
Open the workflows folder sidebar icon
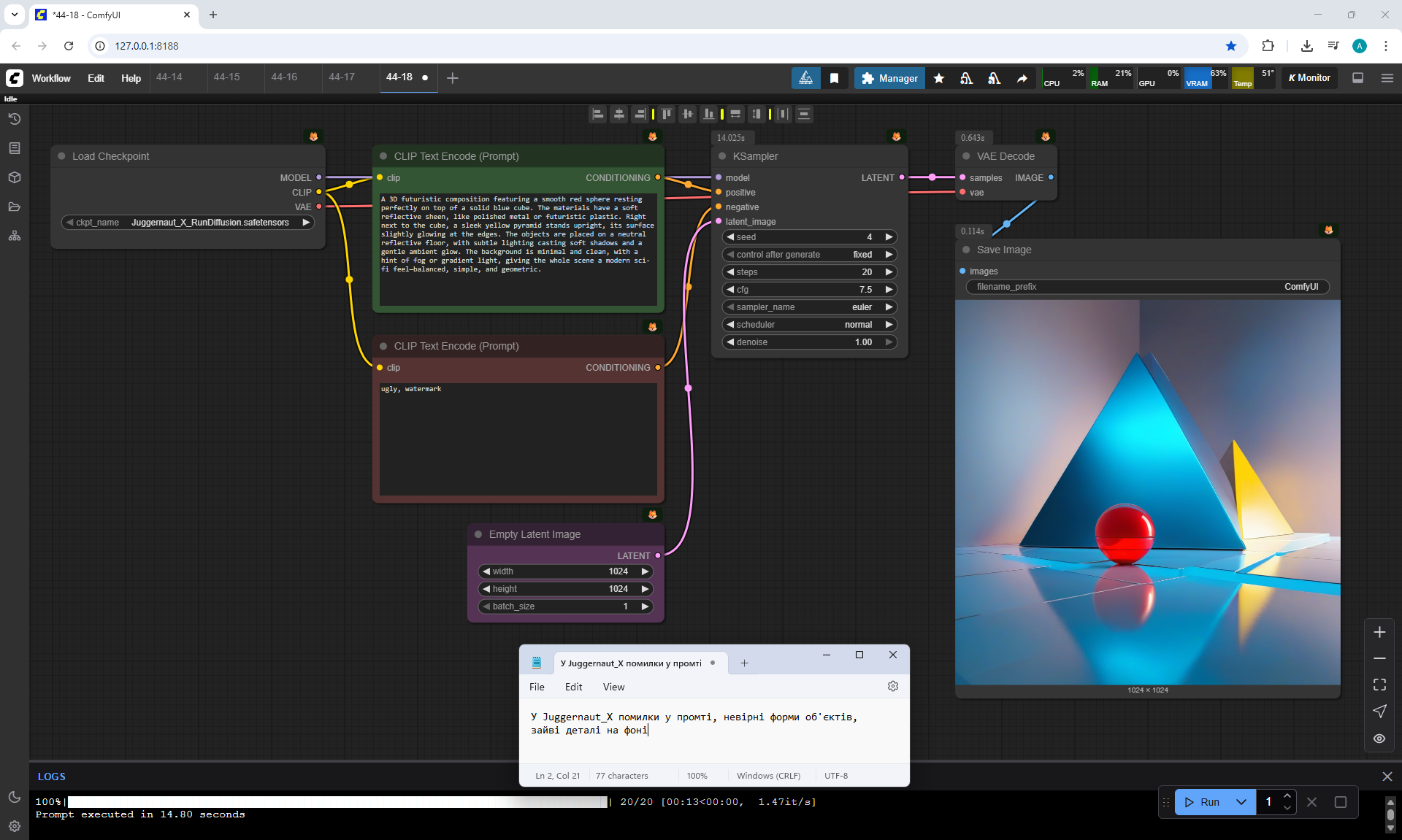point(14,207)
